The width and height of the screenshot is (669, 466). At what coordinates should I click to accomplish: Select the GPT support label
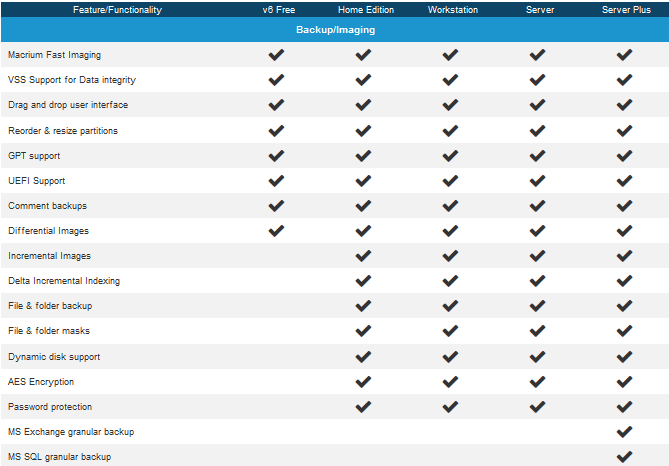click(34, 156)
